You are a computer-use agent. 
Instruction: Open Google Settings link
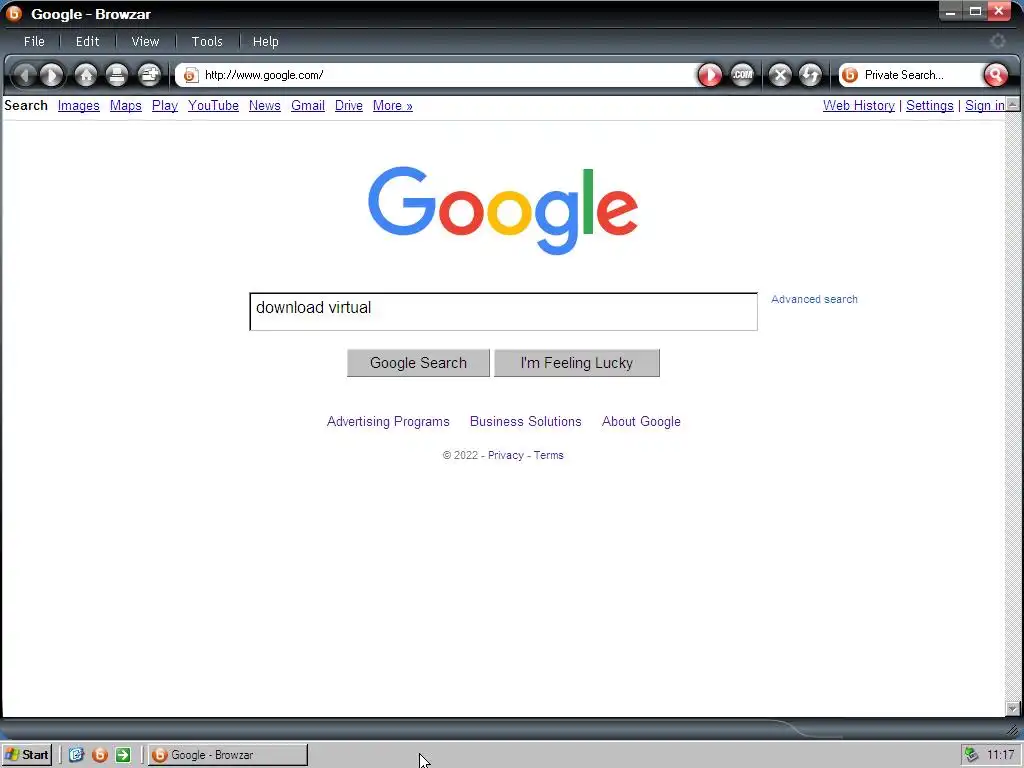929,106
